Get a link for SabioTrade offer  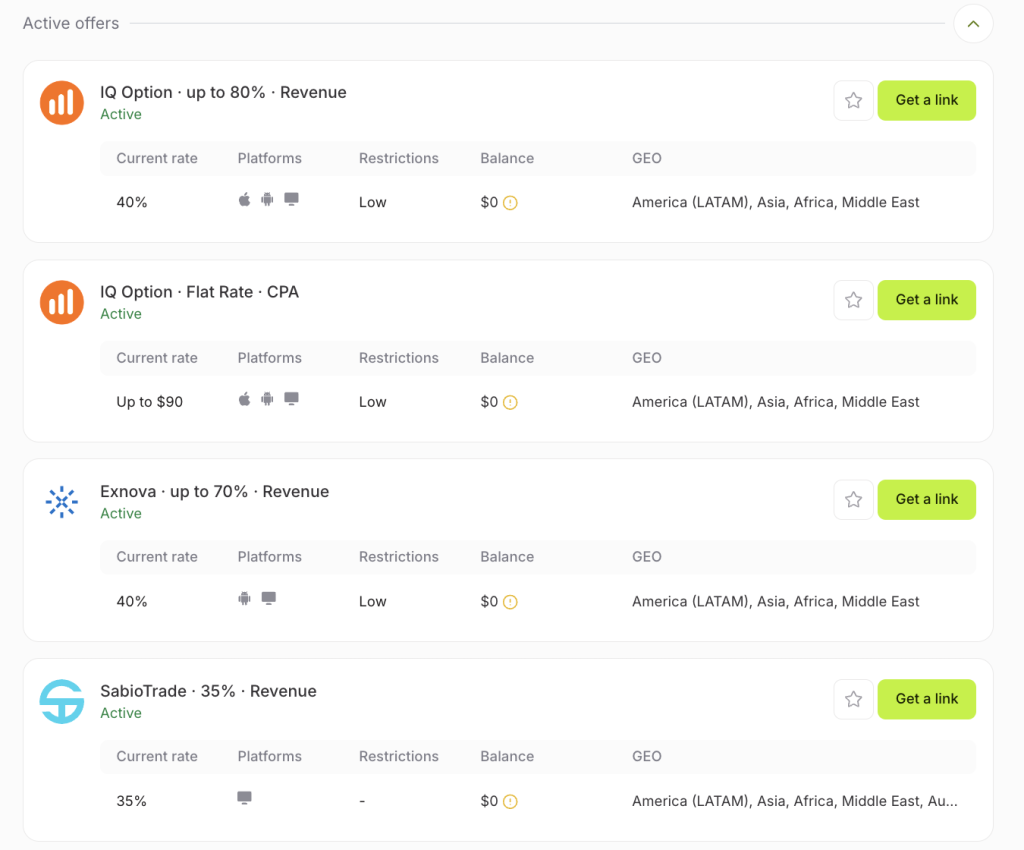click(926, 699)
